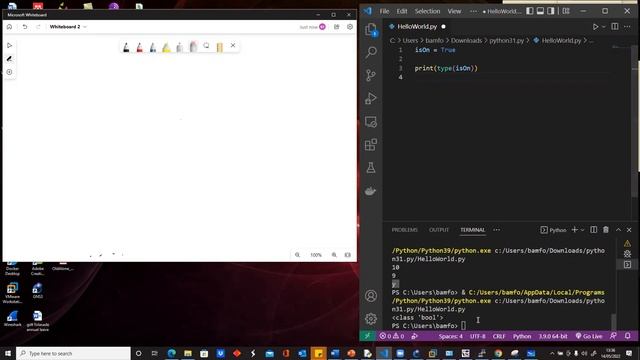Pick the eraser tool in Whiteboard

tap(193, 47)
